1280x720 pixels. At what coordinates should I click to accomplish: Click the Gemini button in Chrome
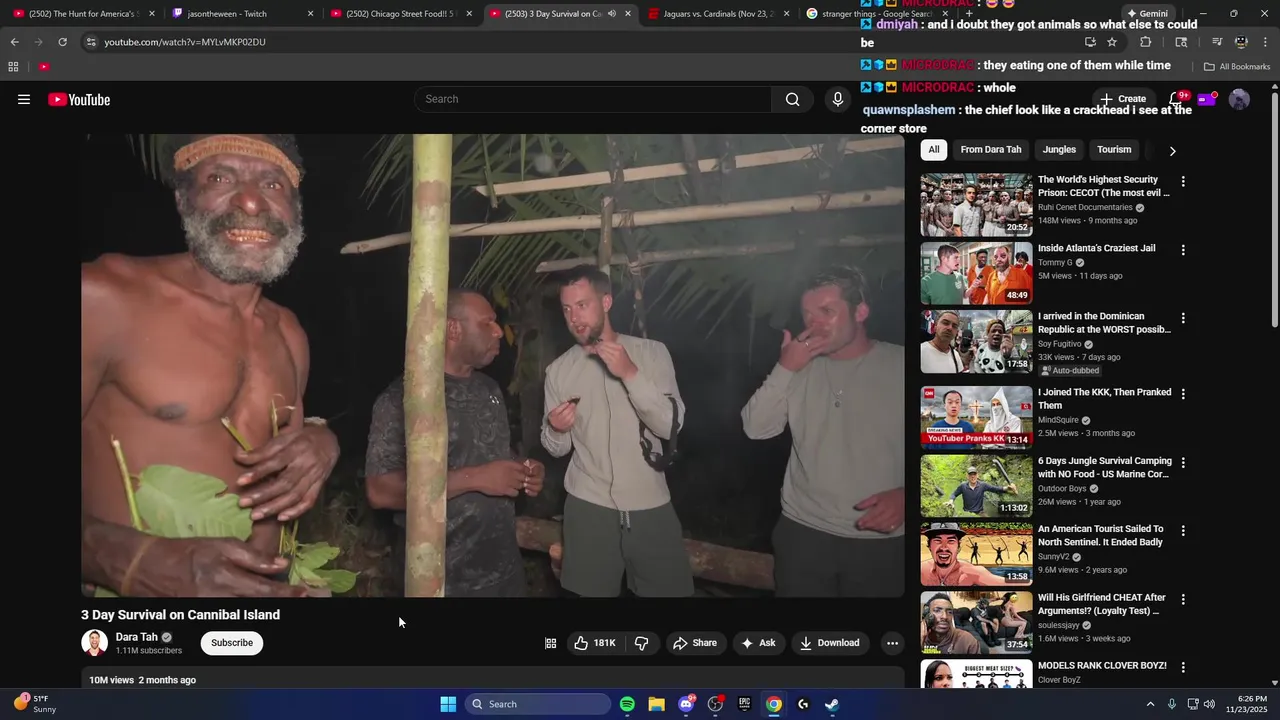pos(1147,14)
